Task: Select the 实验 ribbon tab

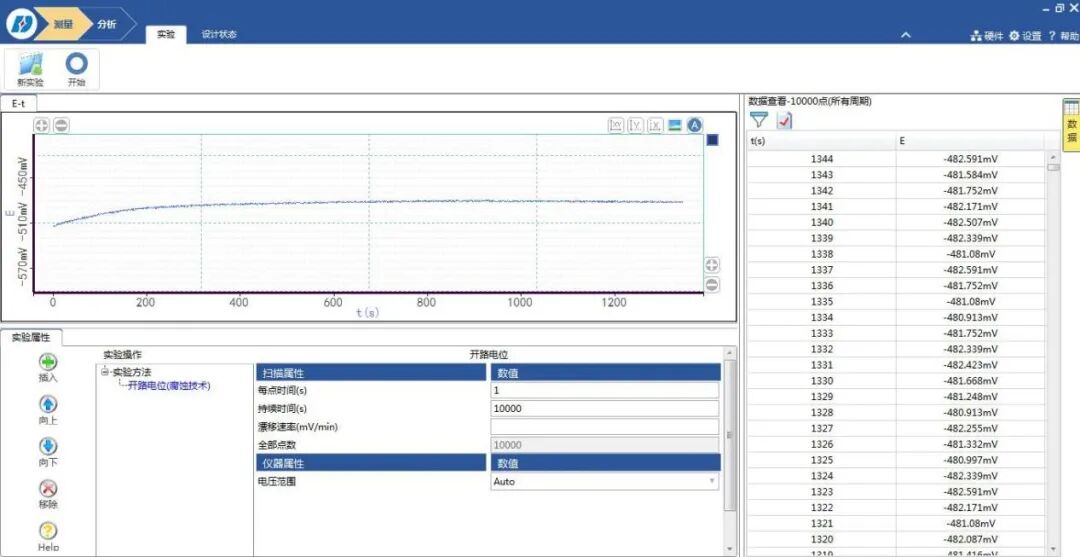Action: click(166, 34)
